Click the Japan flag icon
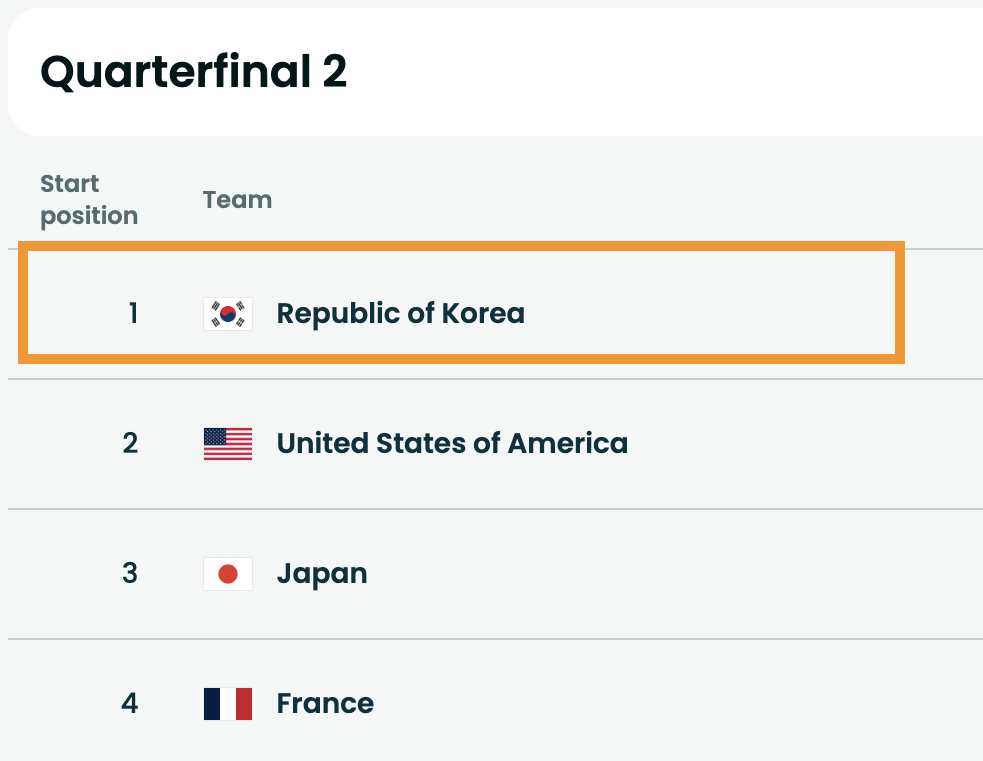The height and width of the screenshot is (761, 983). tap(228, 574)
